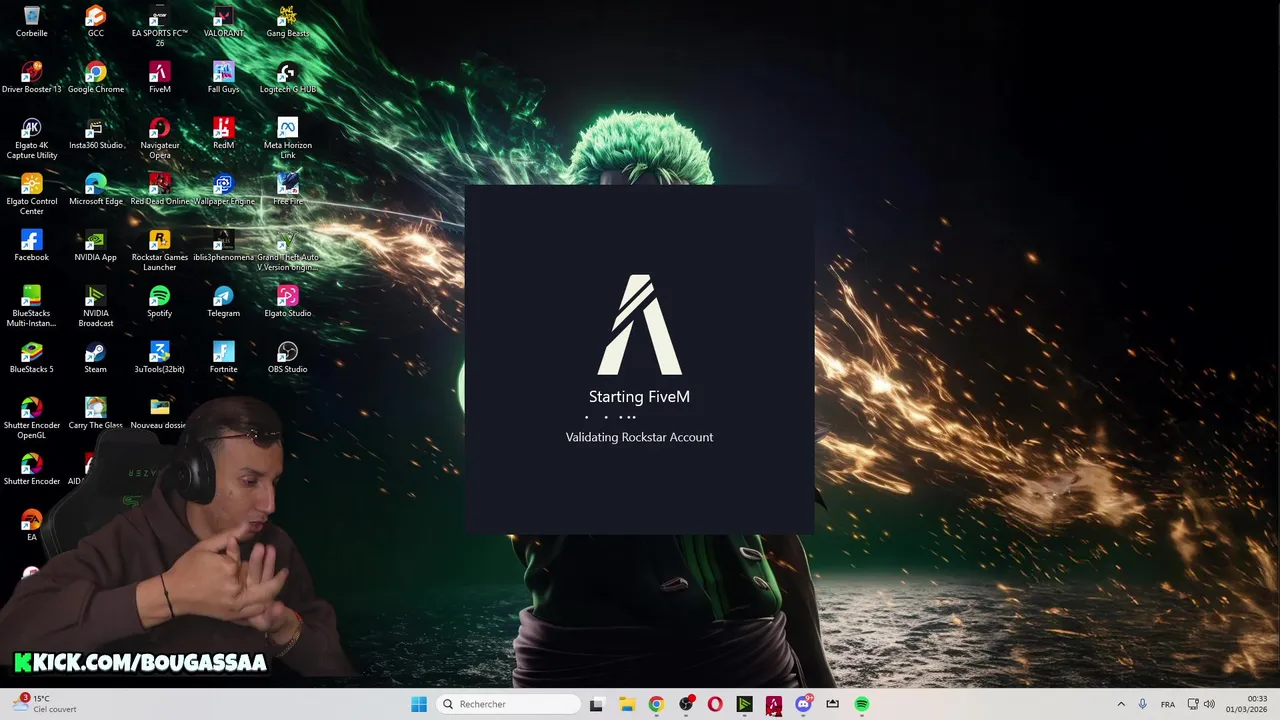1280x720 pixels.
Task: Open the Red Dead Online shortcut
Action: [159, 190]
